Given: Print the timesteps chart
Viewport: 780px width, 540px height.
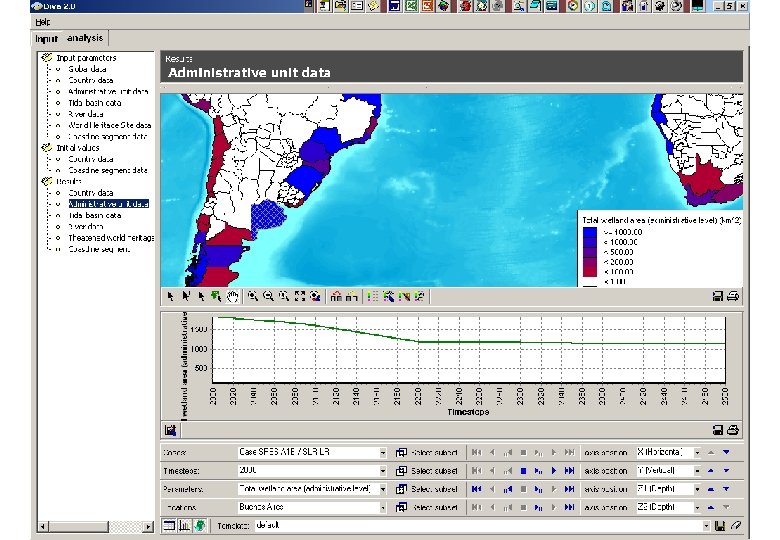Looking at the screenshot, I should [x=733, y=430].
